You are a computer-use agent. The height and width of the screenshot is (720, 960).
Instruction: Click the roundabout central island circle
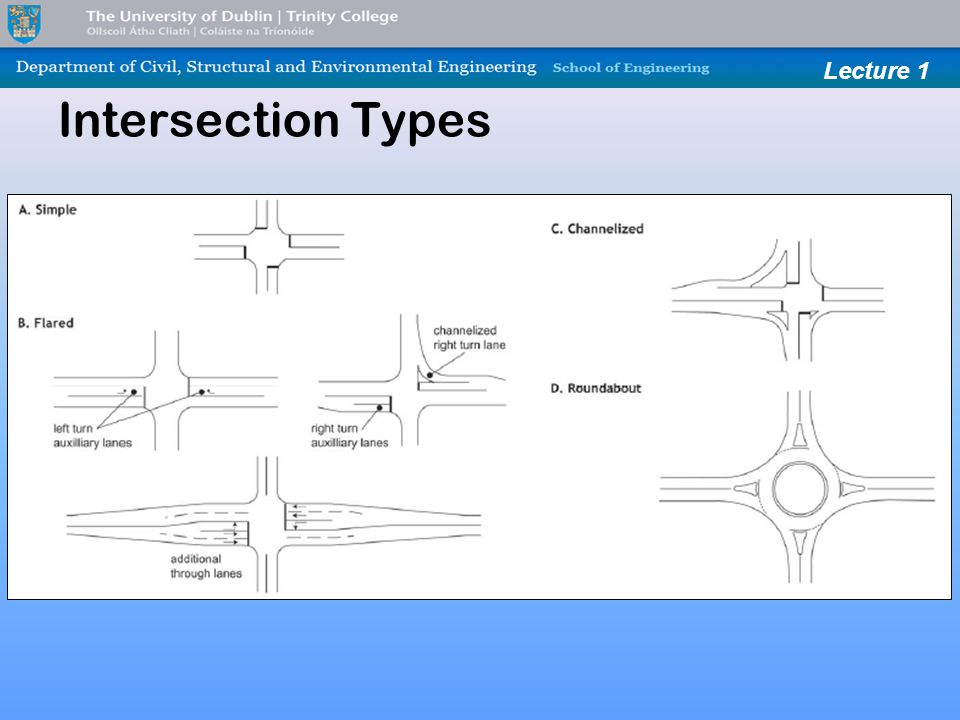(x=800, y=489)
